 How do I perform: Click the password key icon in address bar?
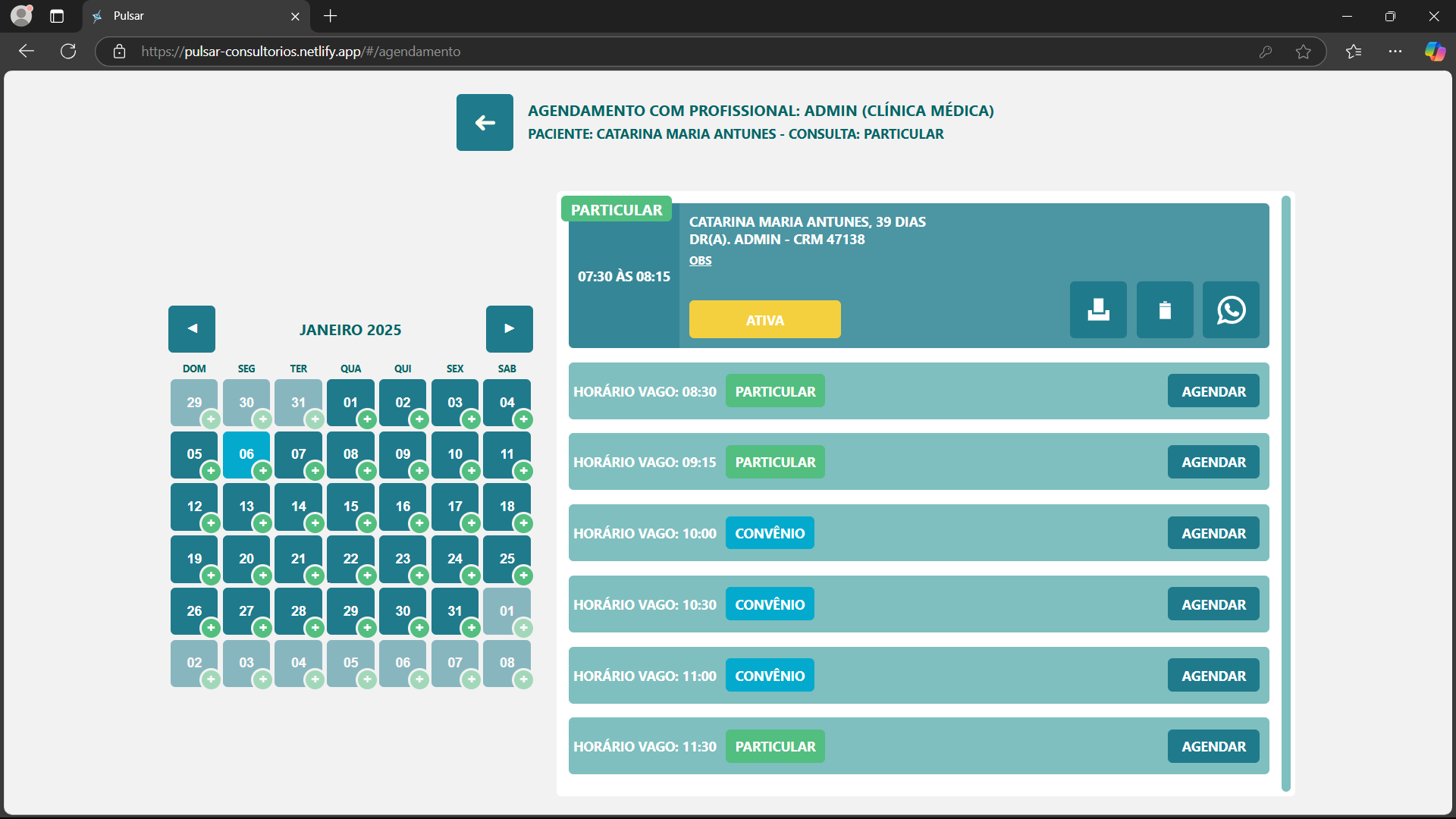pyautogui.click(x=1265, y=52)
